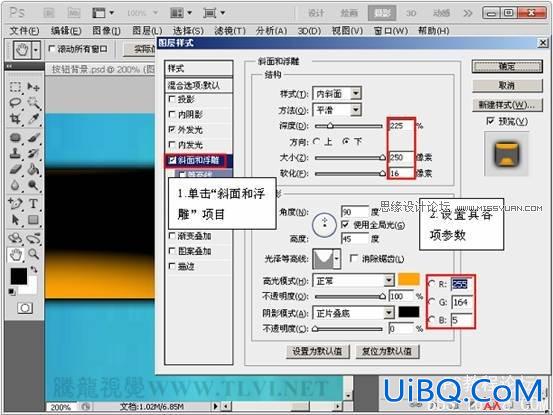Viewport: 553px width, 415px height.
Task: Select the Spot Healing Brush tool
Action: 15,138
